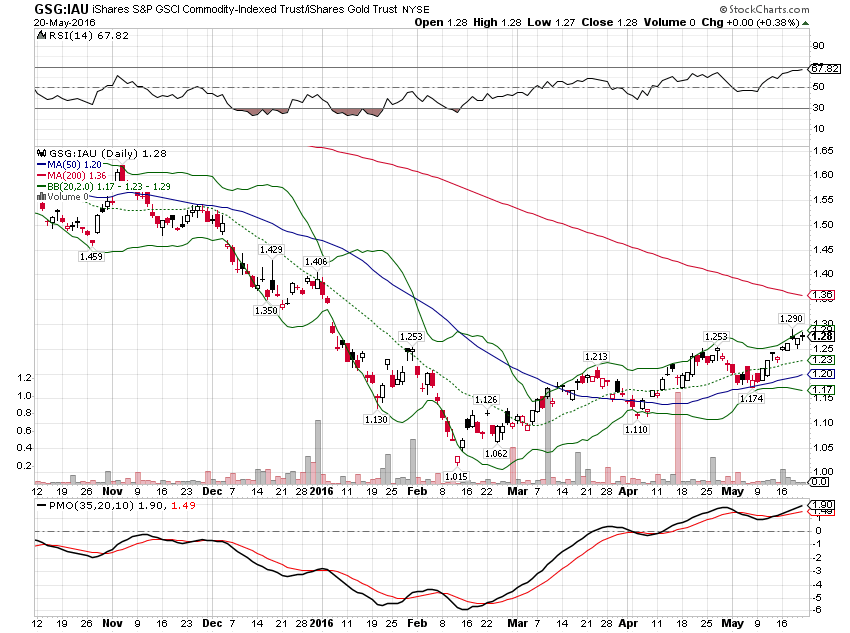The image size is (850, 633).
Task: Click the 1.55 price axis label
Action: (x=823, y=200)
